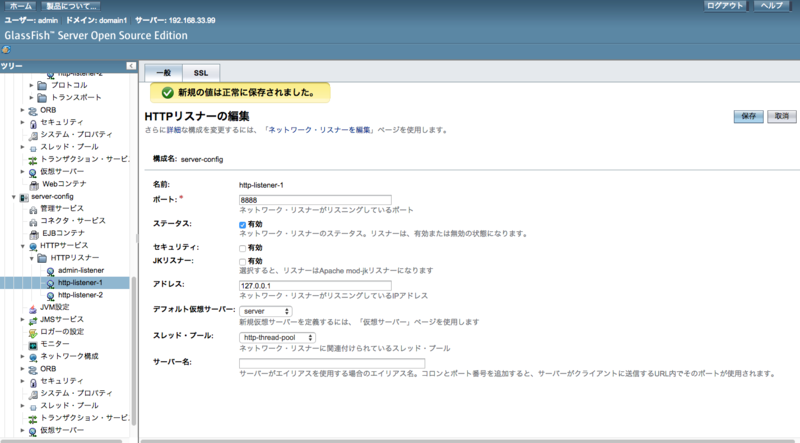Click the ロガーの設定 icon
This screenshot has width=800, height=443.
click(33, 332)
